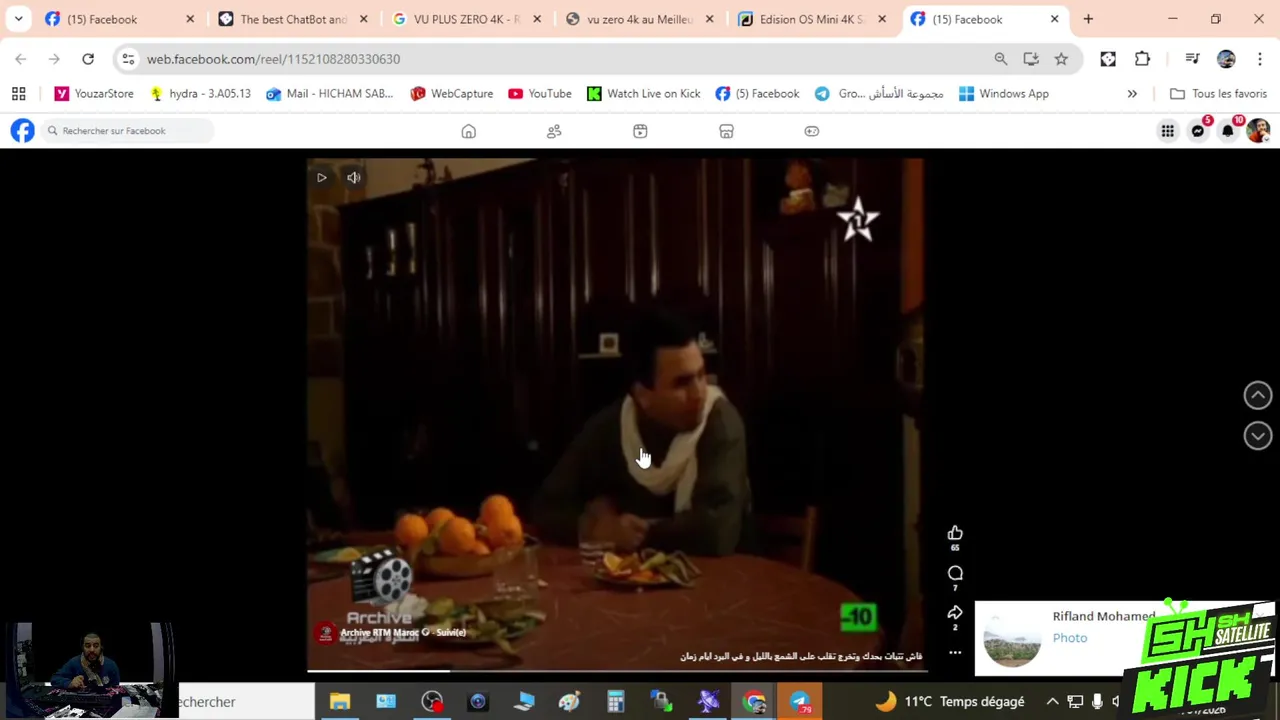Screen dimensions: 1280x720
Task: Open the reel comments icon
Action: pos(955,573)
